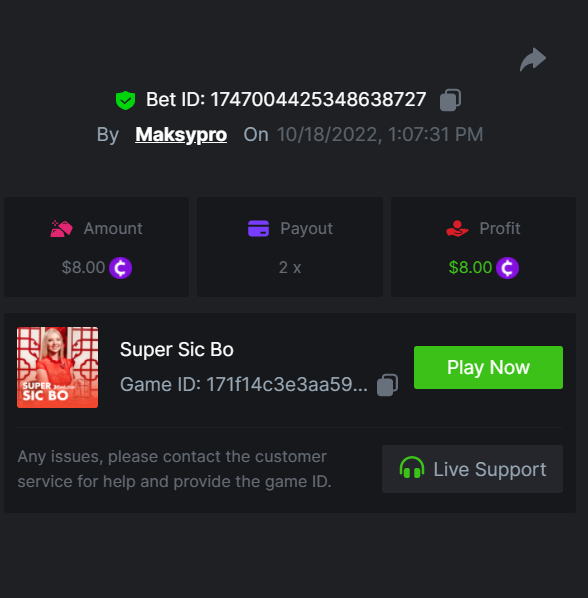
Task: Open the Super Sic Bo thumbnail
Action: 58,367
